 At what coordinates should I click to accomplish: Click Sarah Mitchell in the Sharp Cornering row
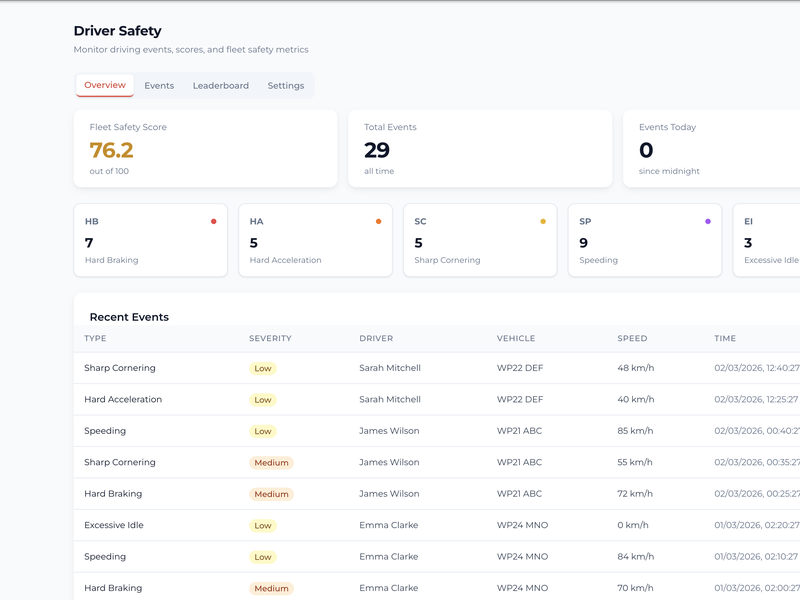click(390, 368)
